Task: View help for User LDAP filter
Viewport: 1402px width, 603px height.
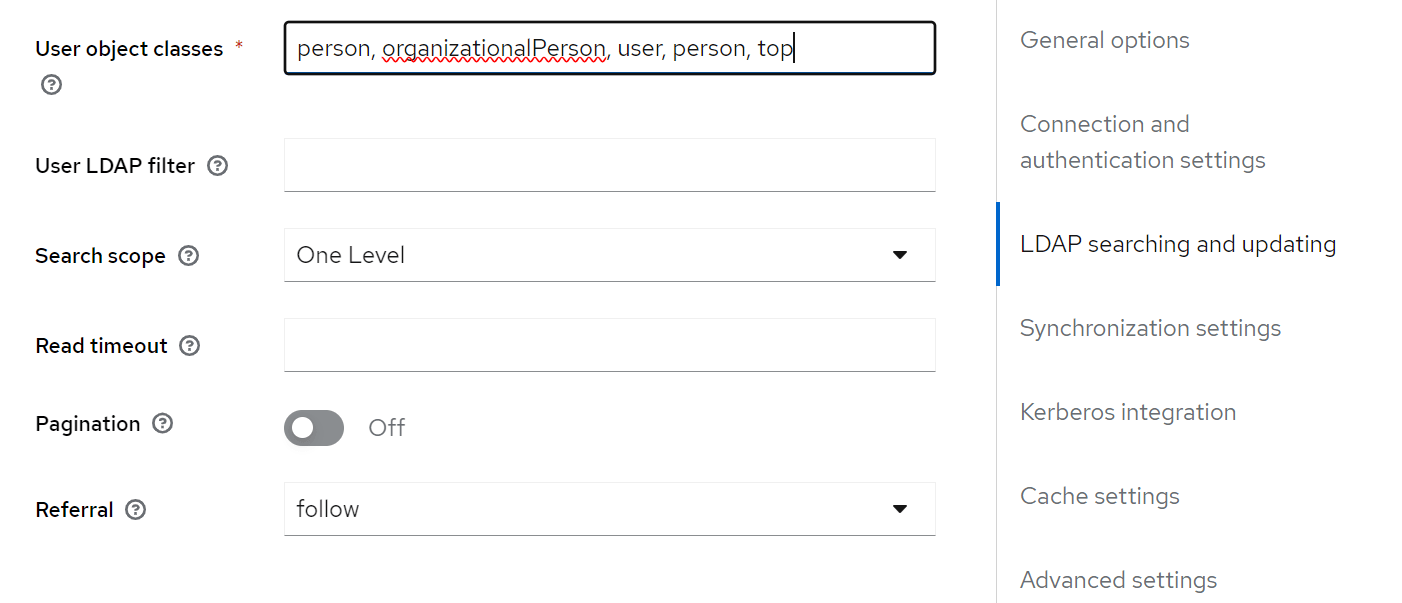Action: pos(217,165)
